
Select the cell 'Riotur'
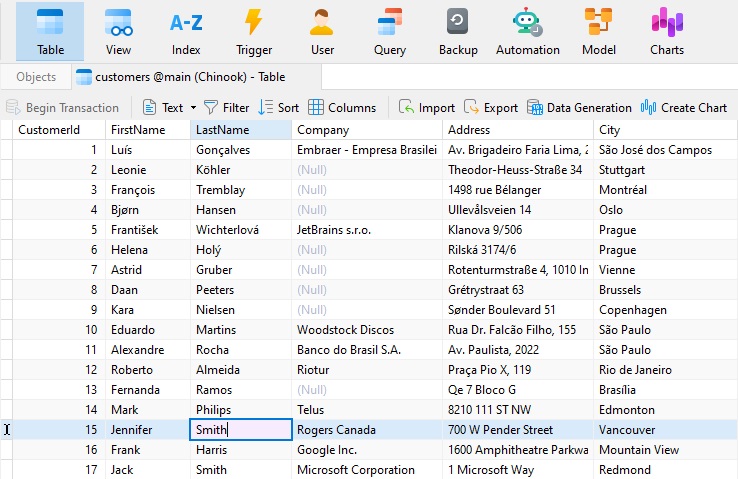(367, 370)
